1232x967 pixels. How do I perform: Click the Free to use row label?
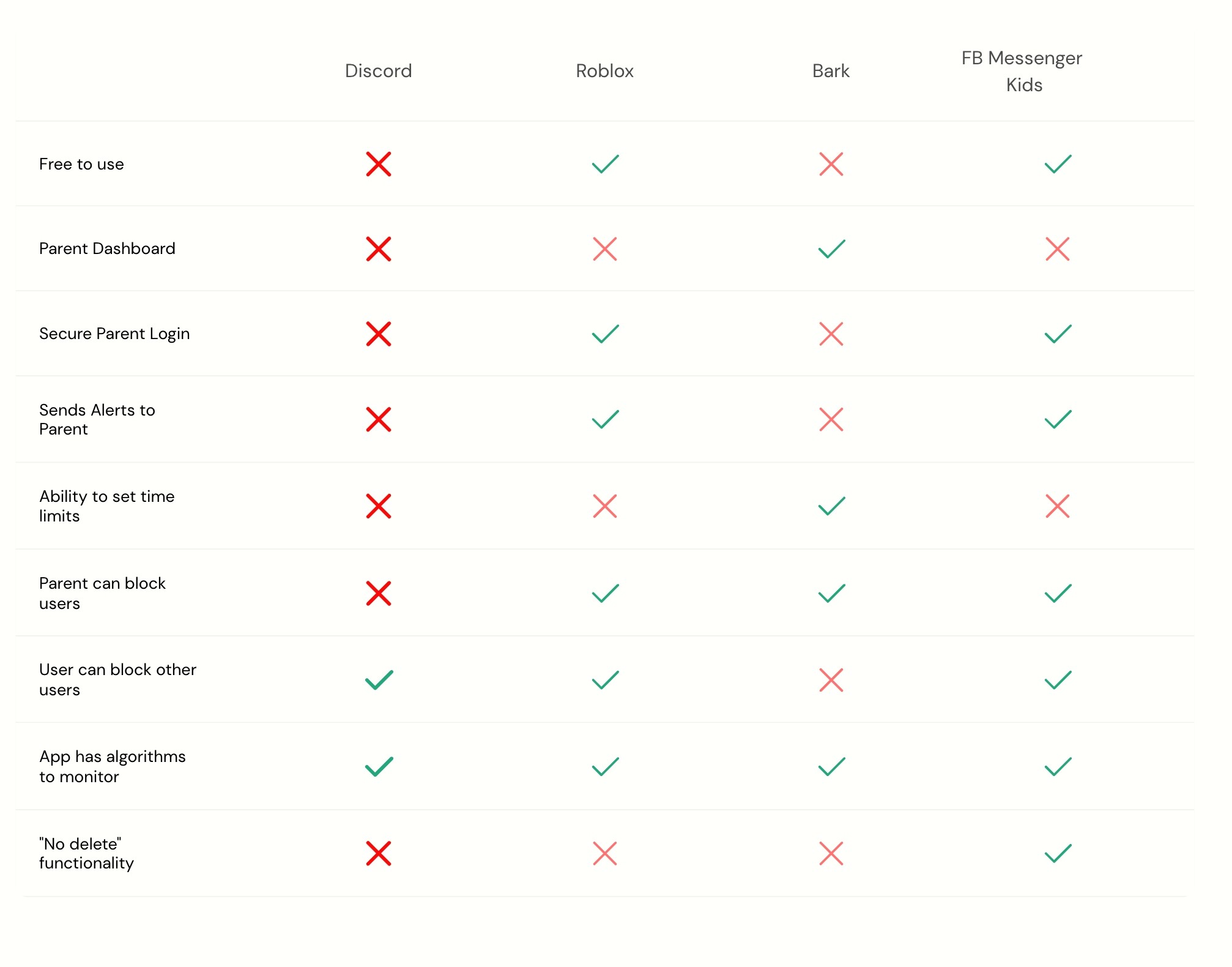click(81, 164)
